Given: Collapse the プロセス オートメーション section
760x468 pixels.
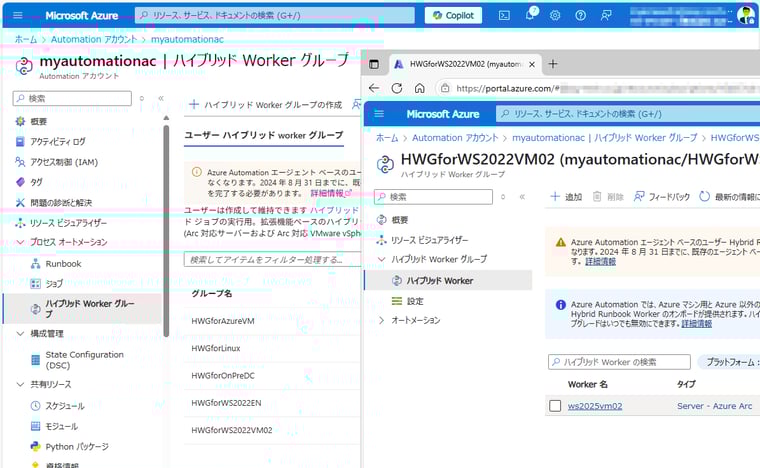Looking at the screenshot, I should click(20, 242).
